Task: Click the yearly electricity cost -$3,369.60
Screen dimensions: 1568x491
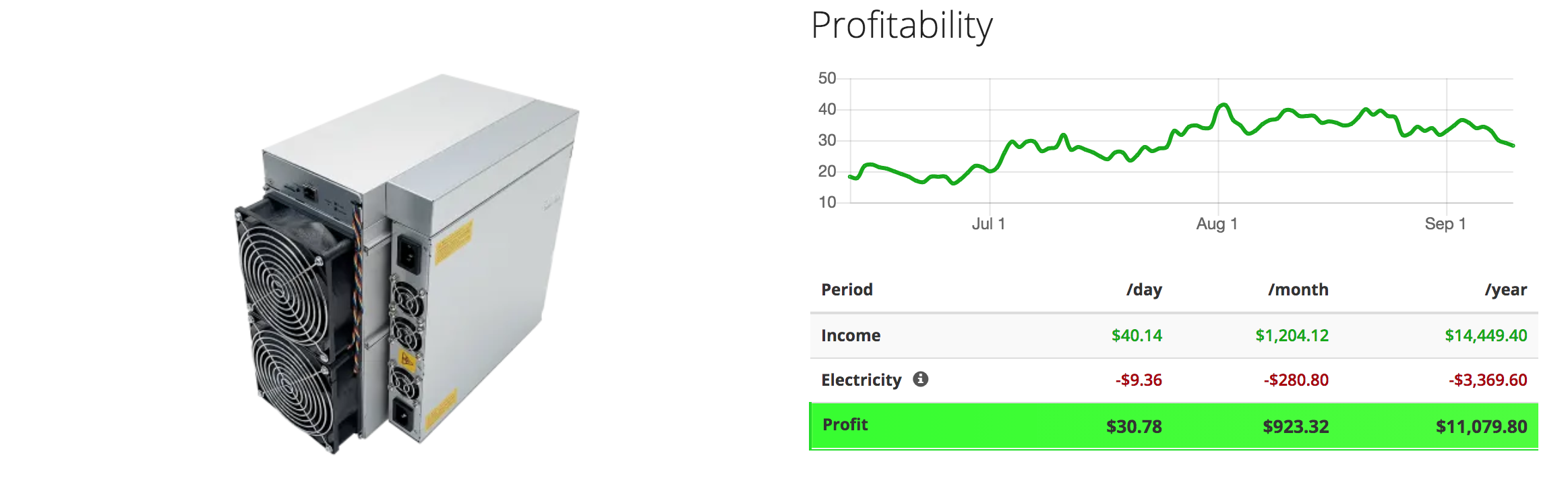Action: coord(1488,380)
